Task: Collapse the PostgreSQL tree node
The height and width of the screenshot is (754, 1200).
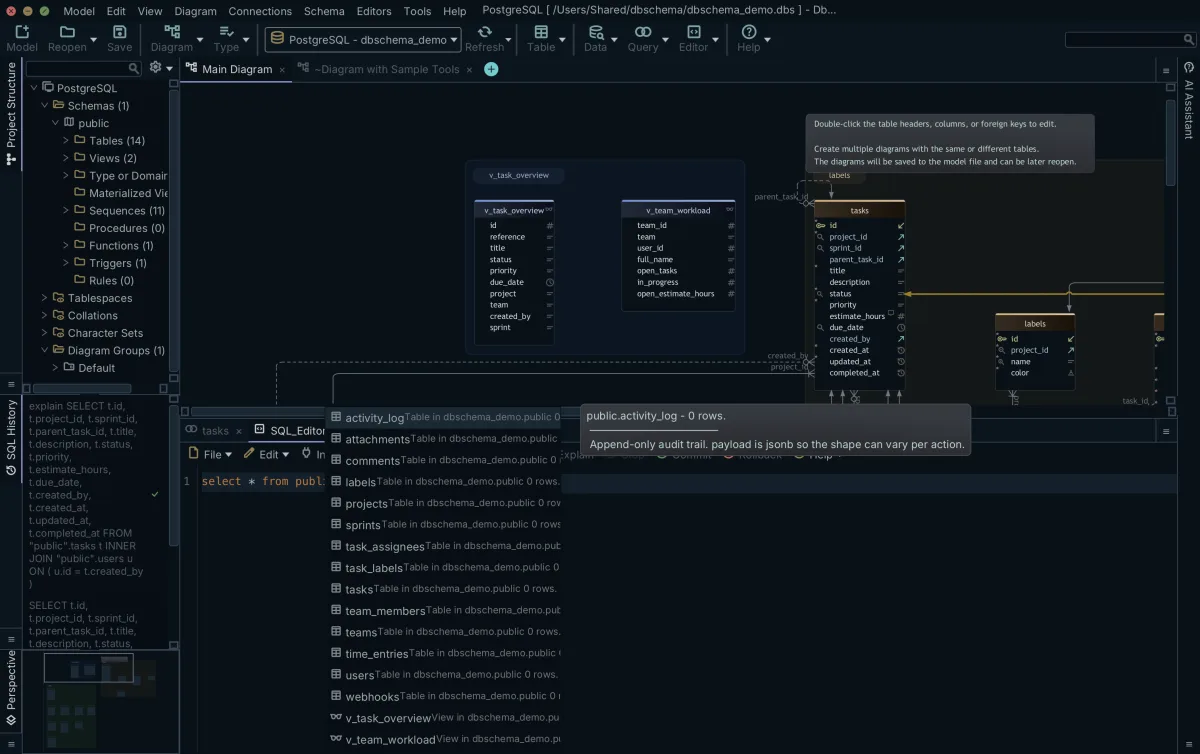Action: (34, 88)
